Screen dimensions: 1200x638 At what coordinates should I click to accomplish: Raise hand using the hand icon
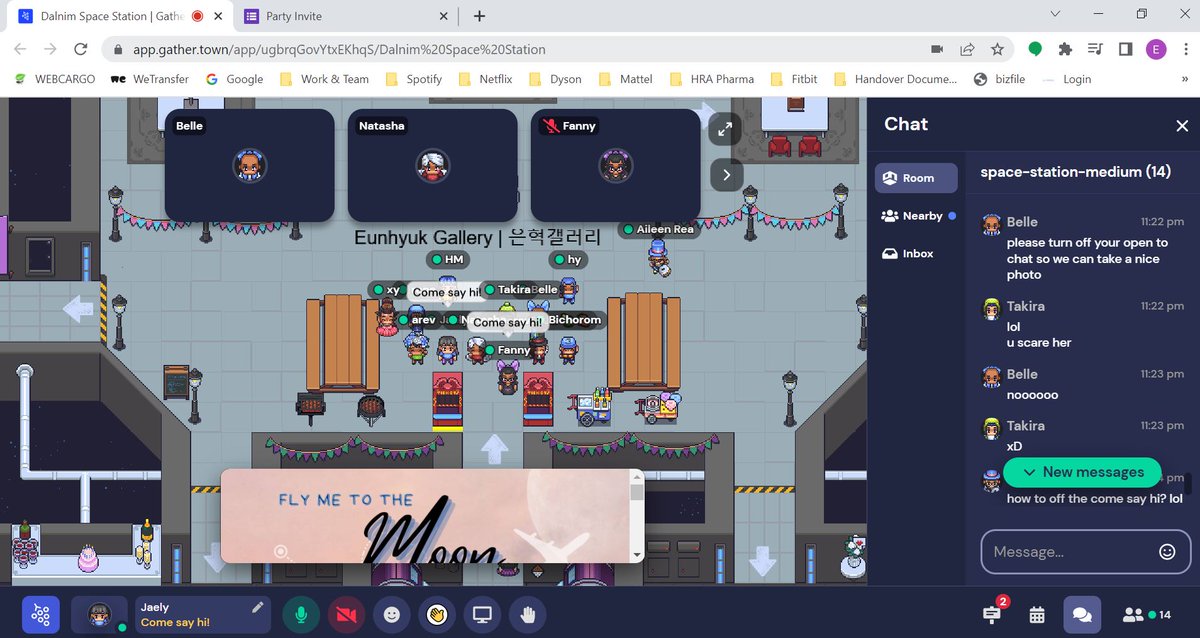(529, 615)
